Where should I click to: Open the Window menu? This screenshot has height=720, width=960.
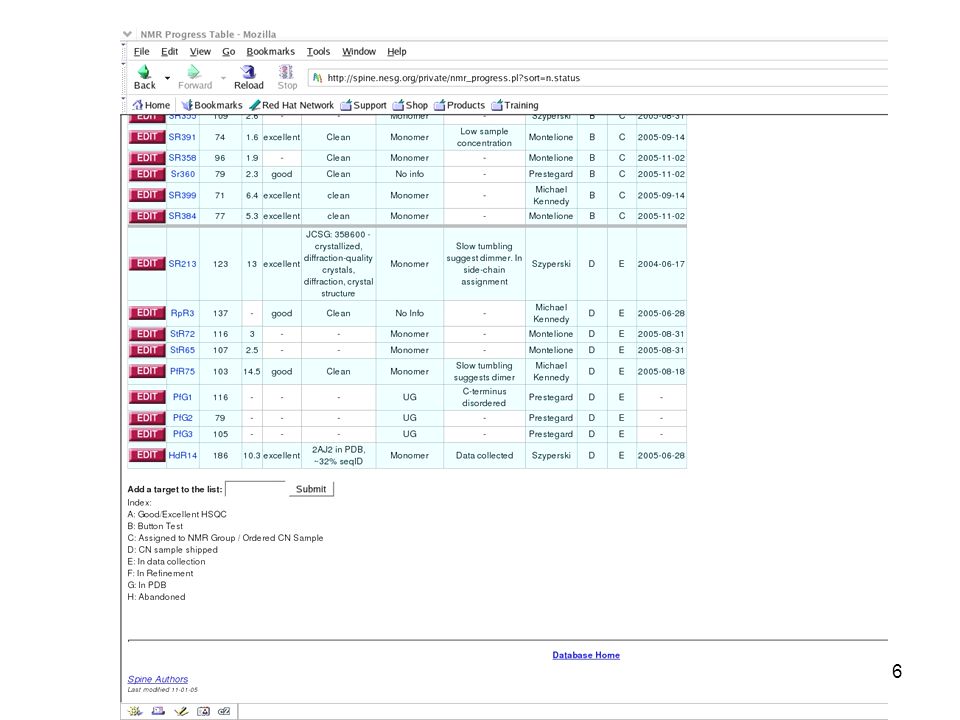coord(359,51)
